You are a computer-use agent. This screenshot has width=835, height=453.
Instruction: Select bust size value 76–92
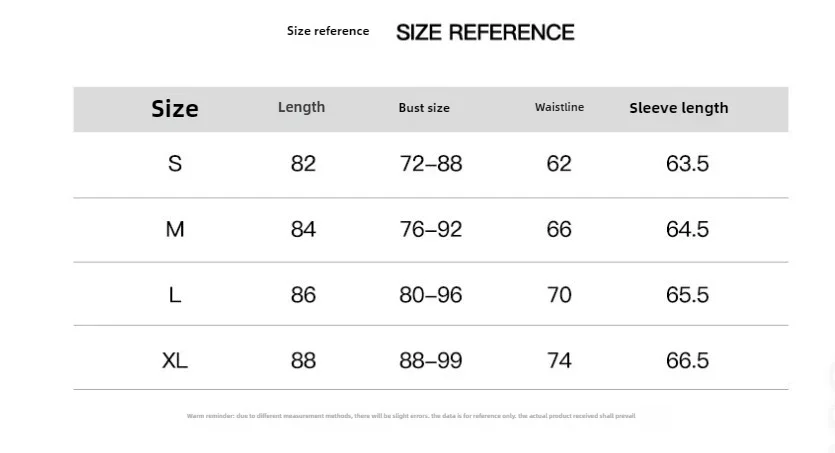click(431, 229)
